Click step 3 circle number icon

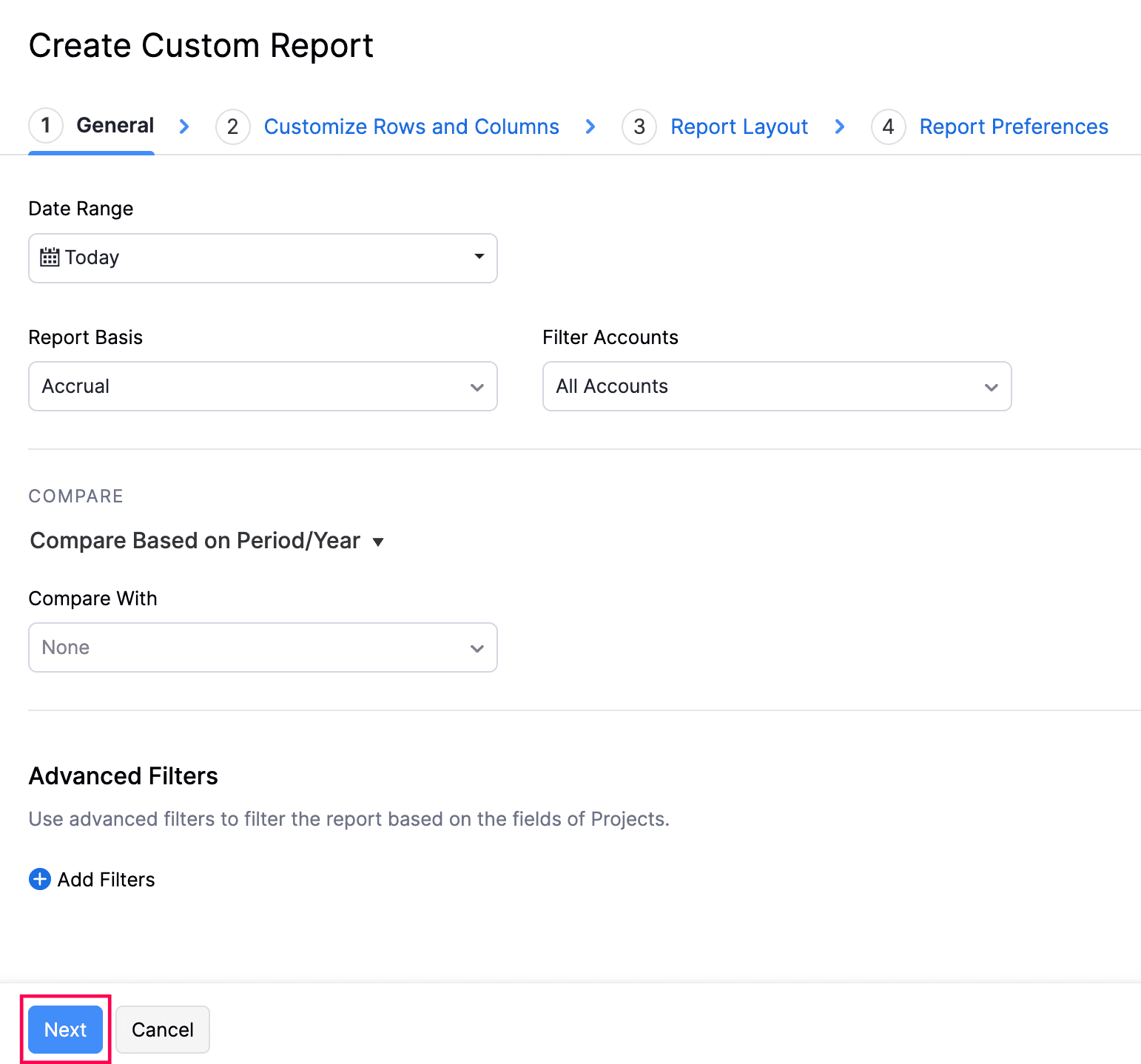click(639, 127)
